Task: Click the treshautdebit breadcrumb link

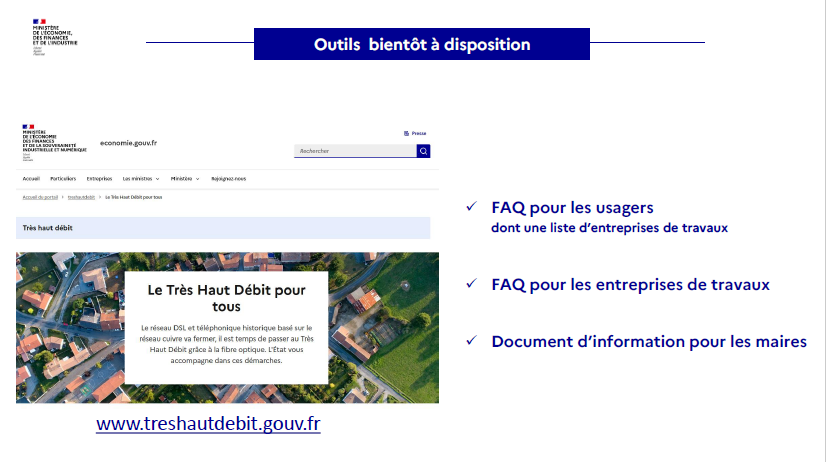Action: click(x=82, y=198)
